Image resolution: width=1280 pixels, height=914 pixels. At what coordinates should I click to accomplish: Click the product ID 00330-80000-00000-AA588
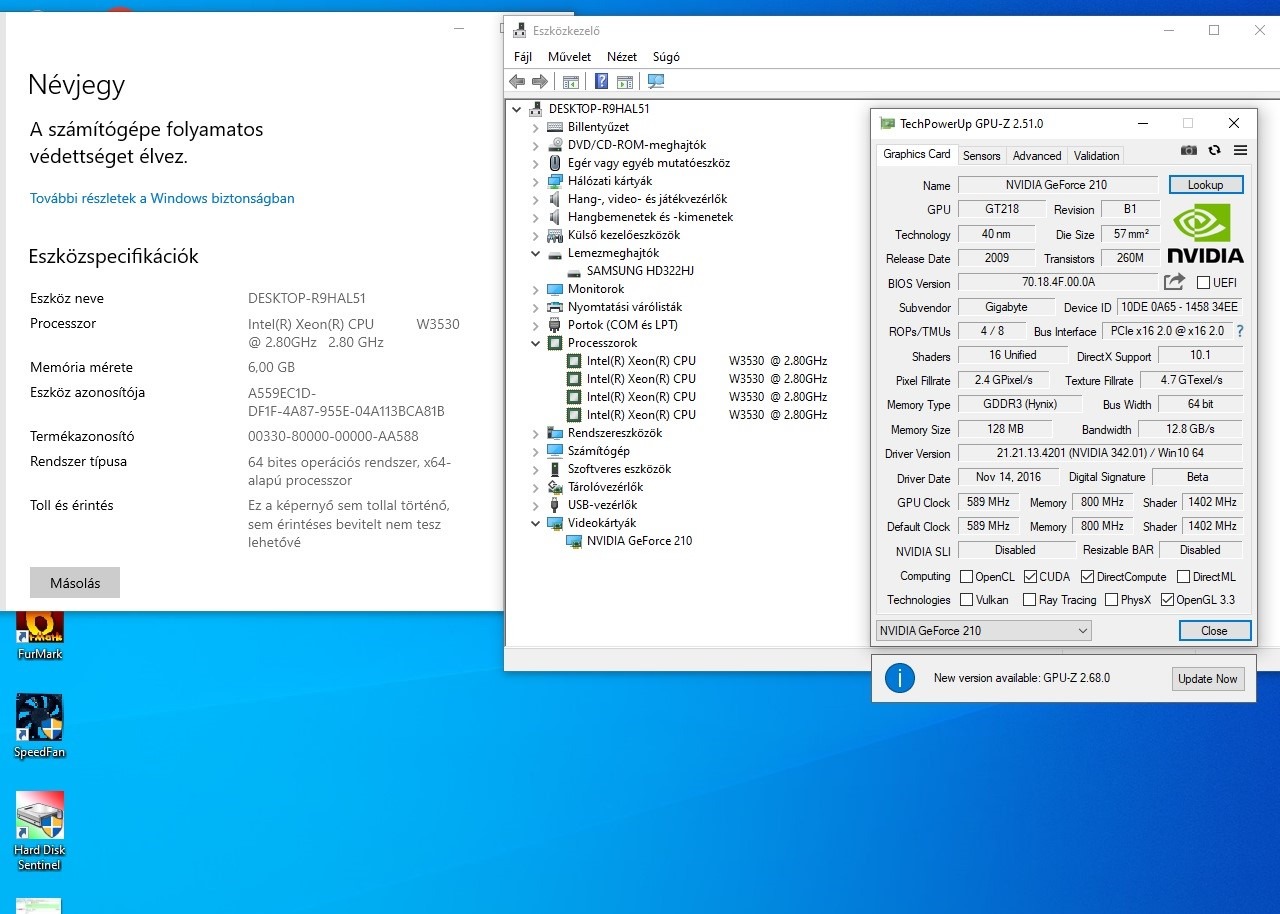[x=333, y=436]
